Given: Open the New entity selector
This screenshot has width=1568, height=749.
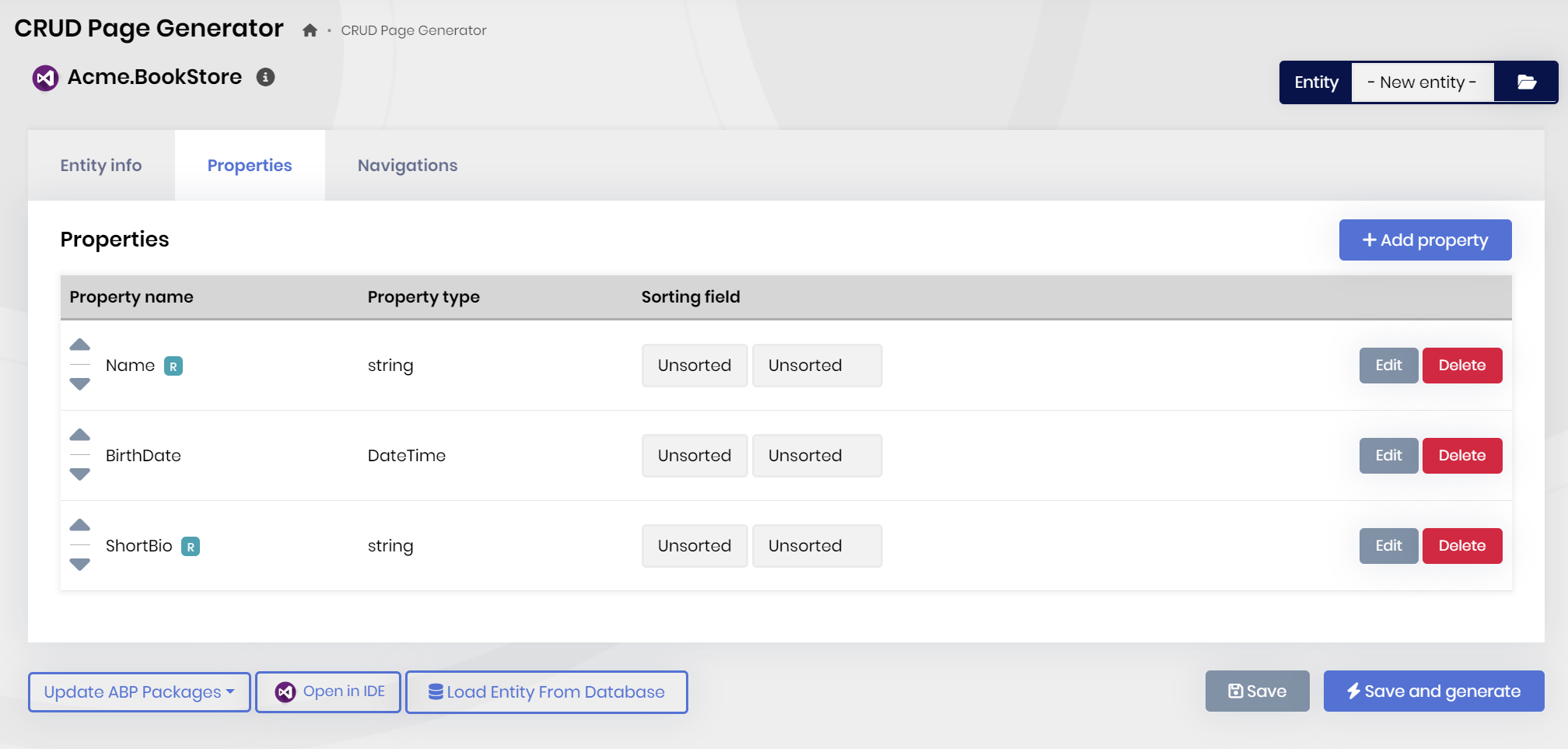Looking at the screenshot, I should 1422,82.
